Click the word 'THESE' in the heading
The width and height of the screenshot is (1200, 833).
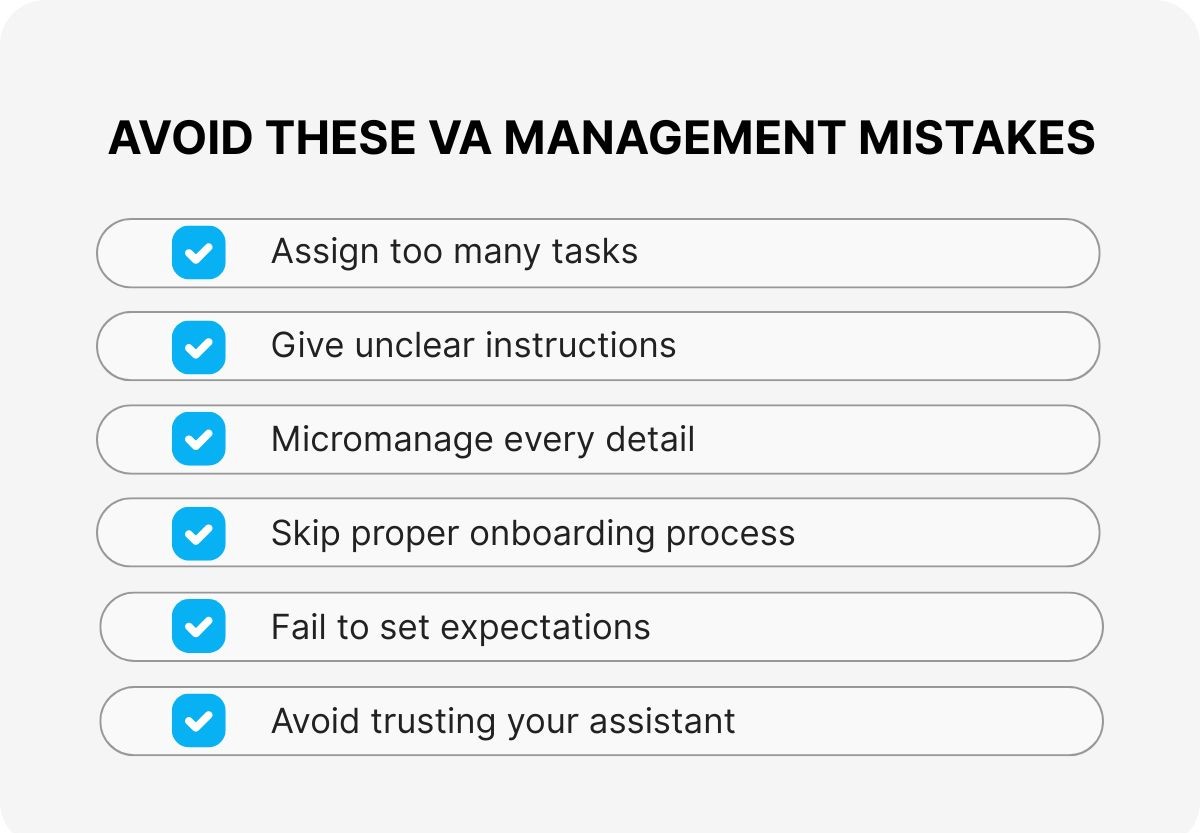336,139
